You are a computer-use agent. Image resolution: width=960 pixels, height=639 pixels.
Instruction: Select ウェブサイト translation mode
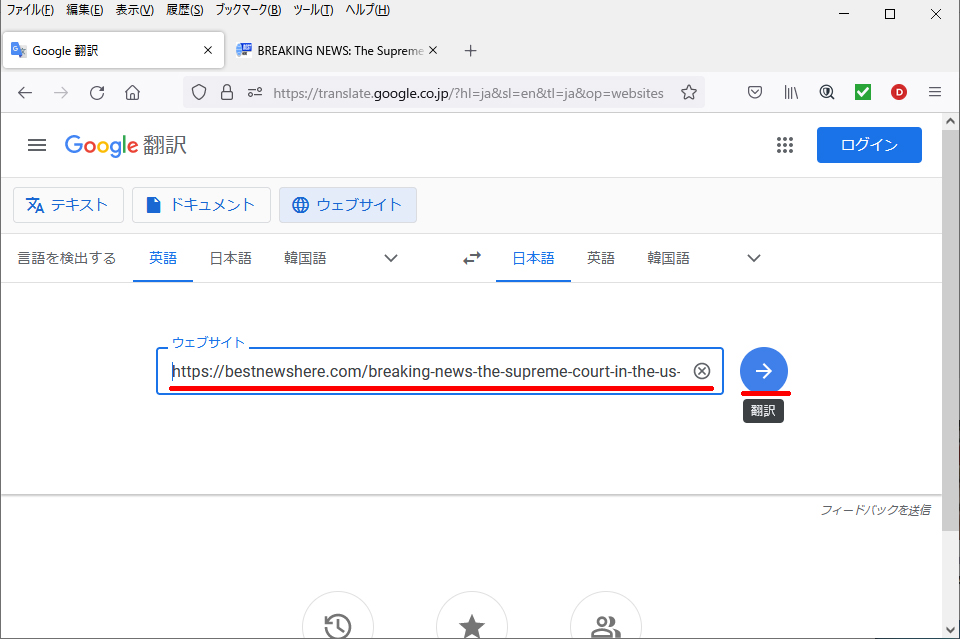(348, 205)
